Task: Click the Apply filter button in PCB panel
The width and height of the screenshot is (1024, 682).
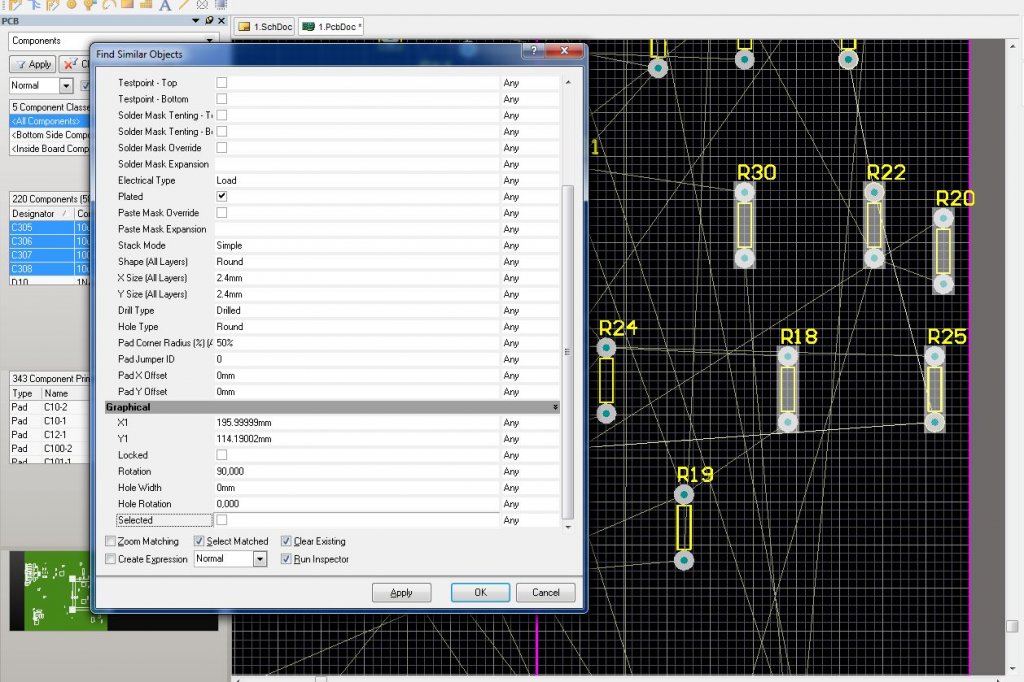Action: point(33,64)
